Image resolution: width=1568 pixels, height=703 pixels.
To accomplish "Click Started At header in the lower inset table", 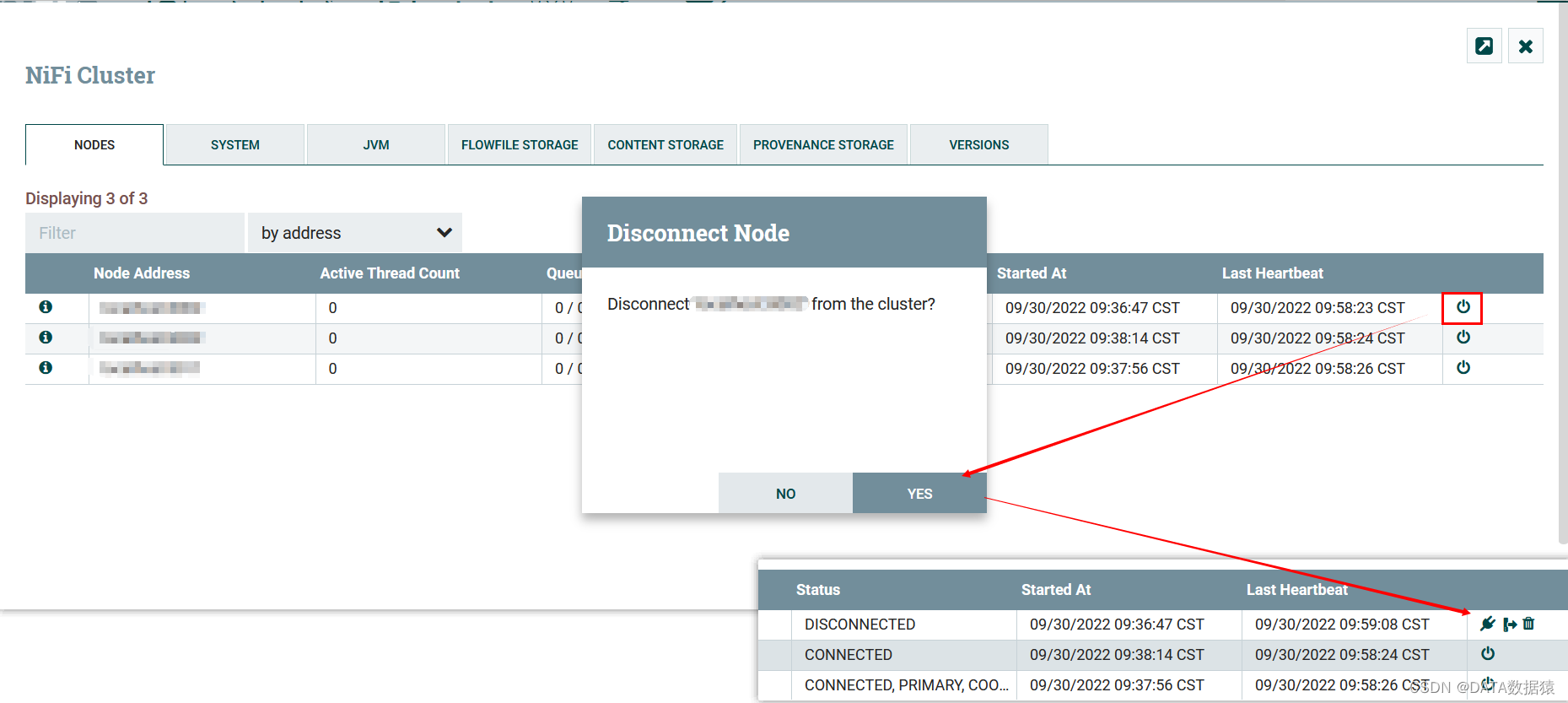I will click(x=1056, y=590).
